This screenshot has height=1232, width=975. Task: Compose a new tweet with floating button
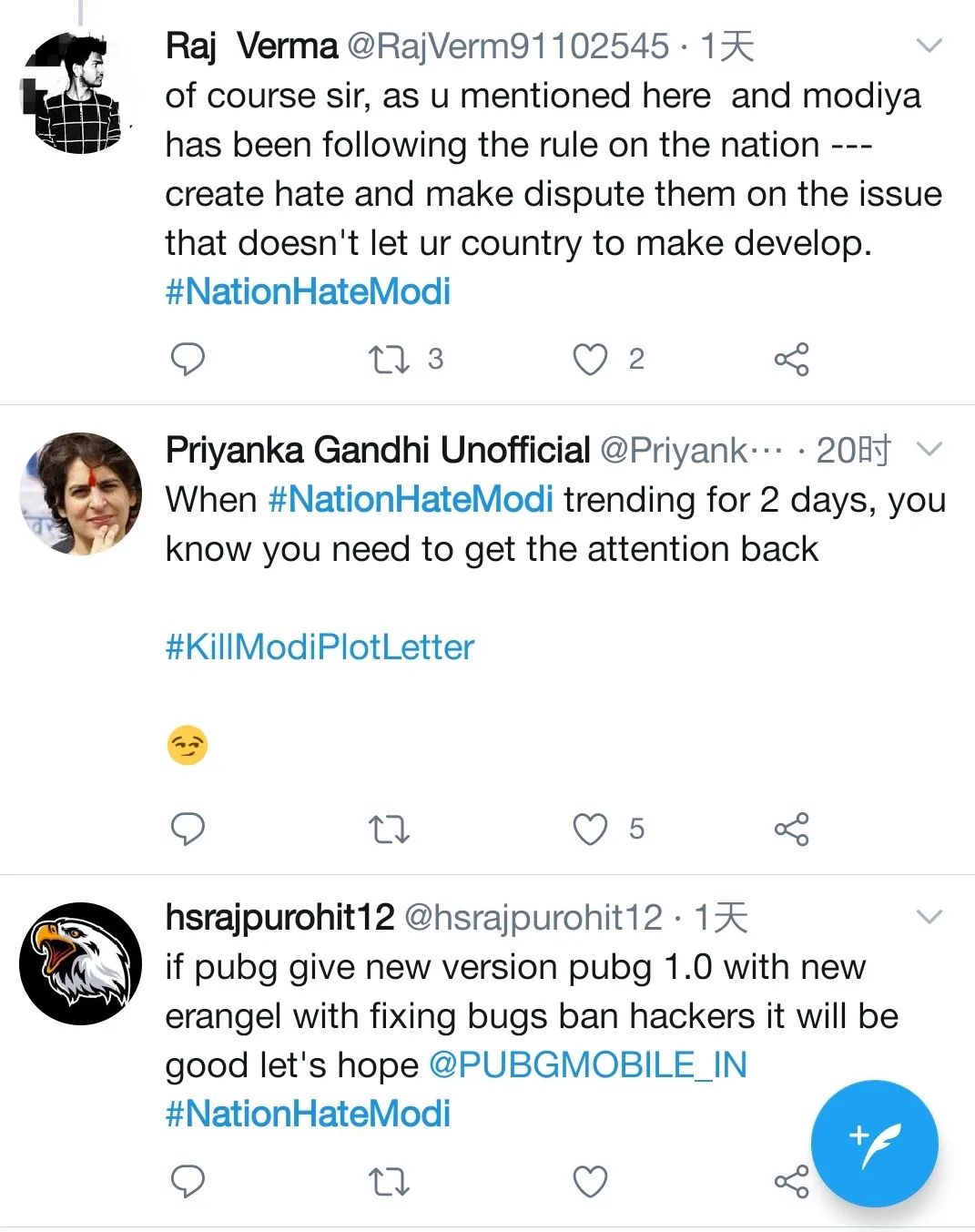click(x=874, y=1144)
